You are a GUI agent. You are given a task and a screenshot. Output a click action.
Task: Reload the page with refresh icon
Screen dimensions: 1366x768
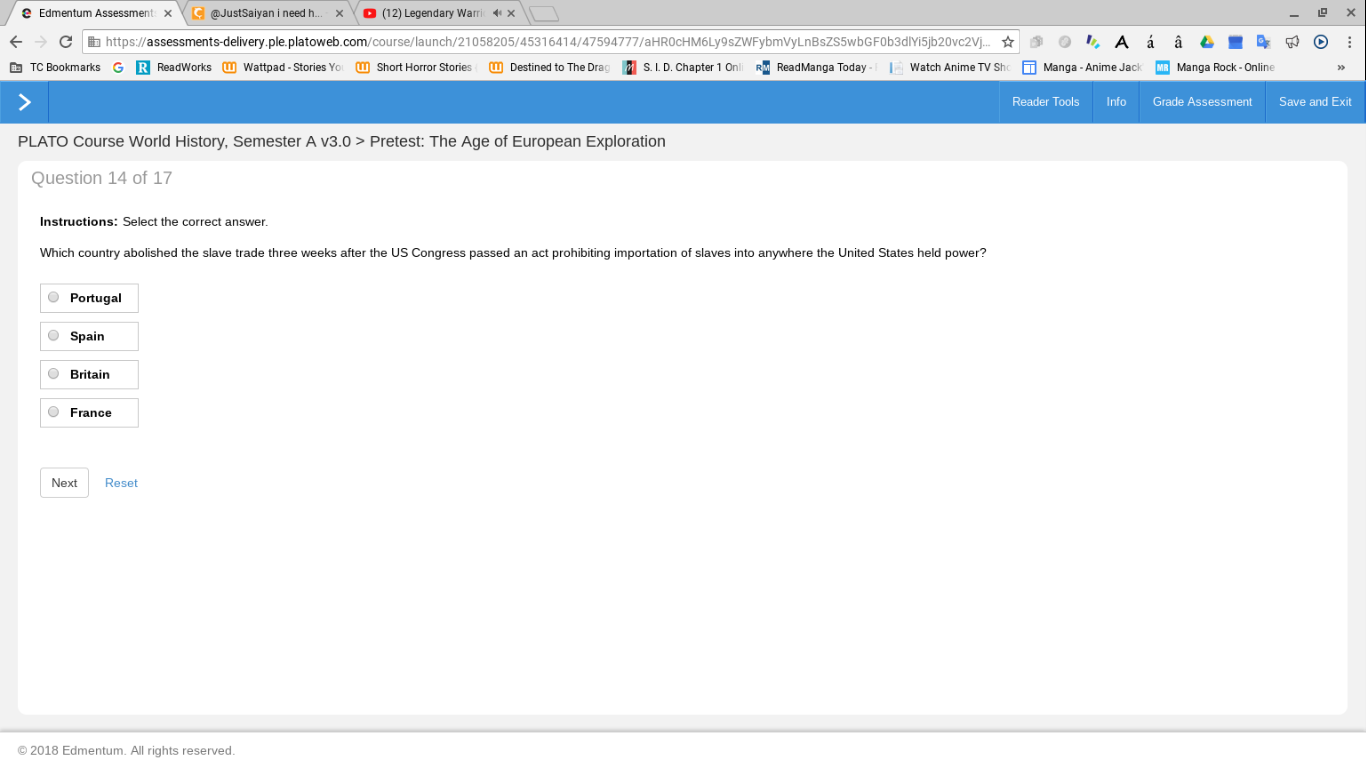click(x=66, y=42)
